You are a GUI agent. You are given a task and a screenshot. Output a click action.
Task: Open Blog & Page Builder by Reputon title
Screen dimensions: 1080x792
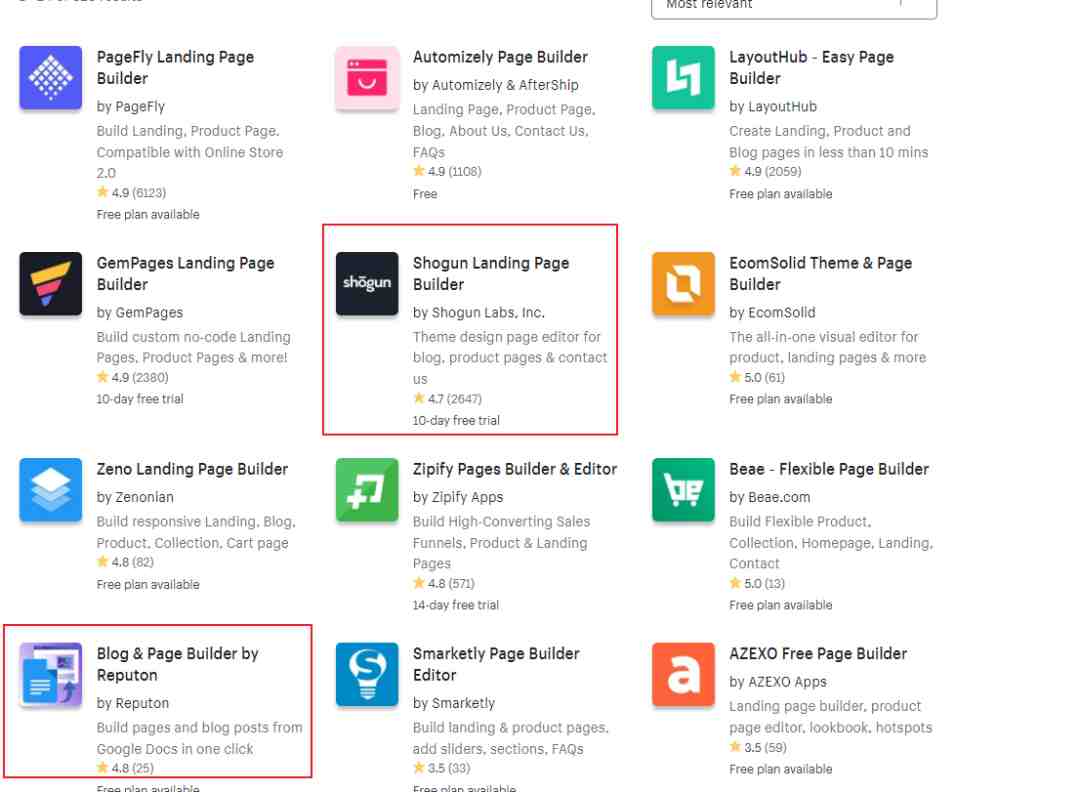[177, 664]
